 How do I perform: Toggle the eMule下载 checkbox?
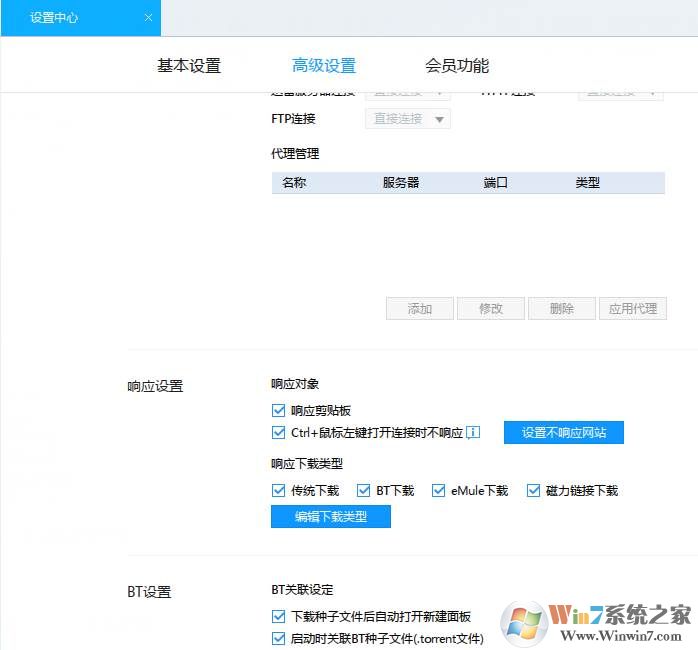pos(438,490)
